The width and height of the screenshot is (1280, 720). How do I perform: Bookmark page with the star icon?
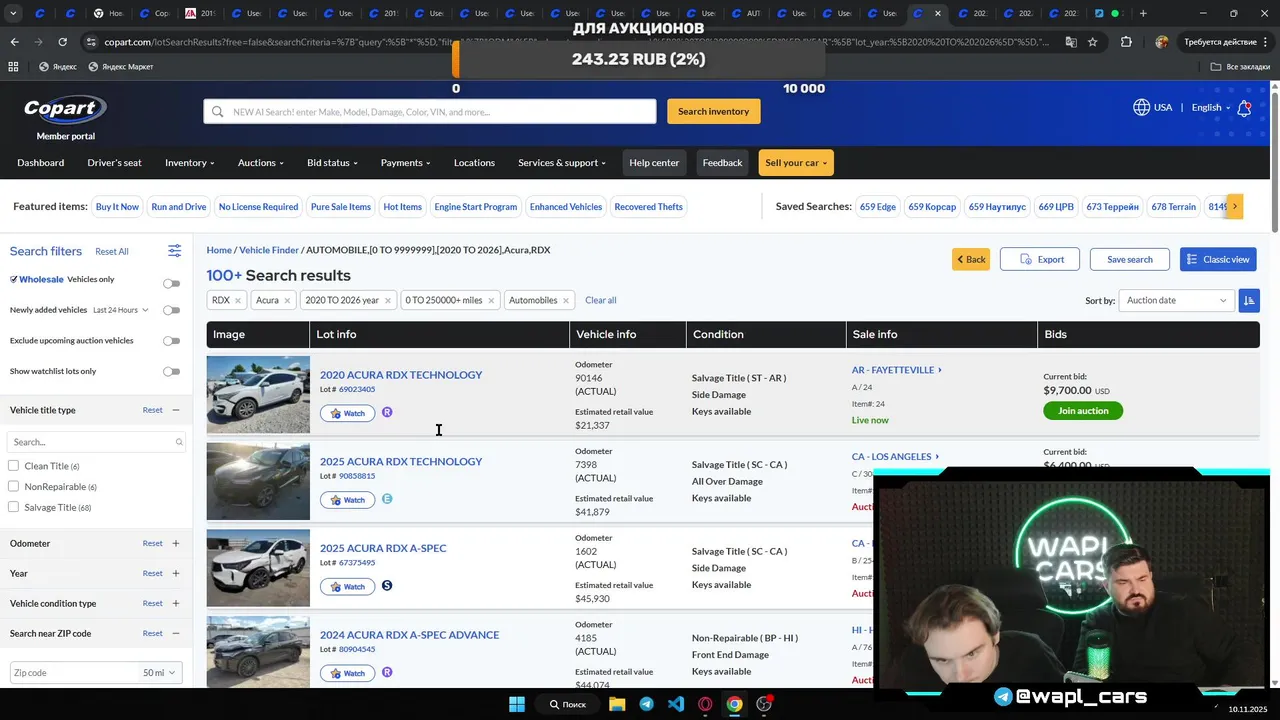pos(1092,42)
